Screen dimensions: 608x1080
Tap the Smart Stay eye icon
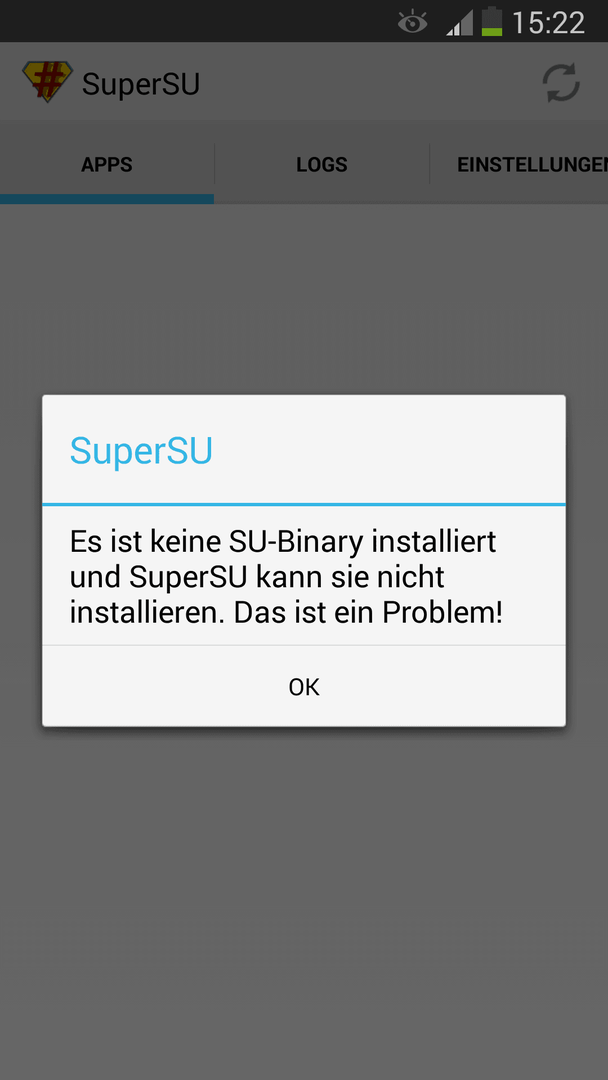pyautogui.click(x=412, y=23)
